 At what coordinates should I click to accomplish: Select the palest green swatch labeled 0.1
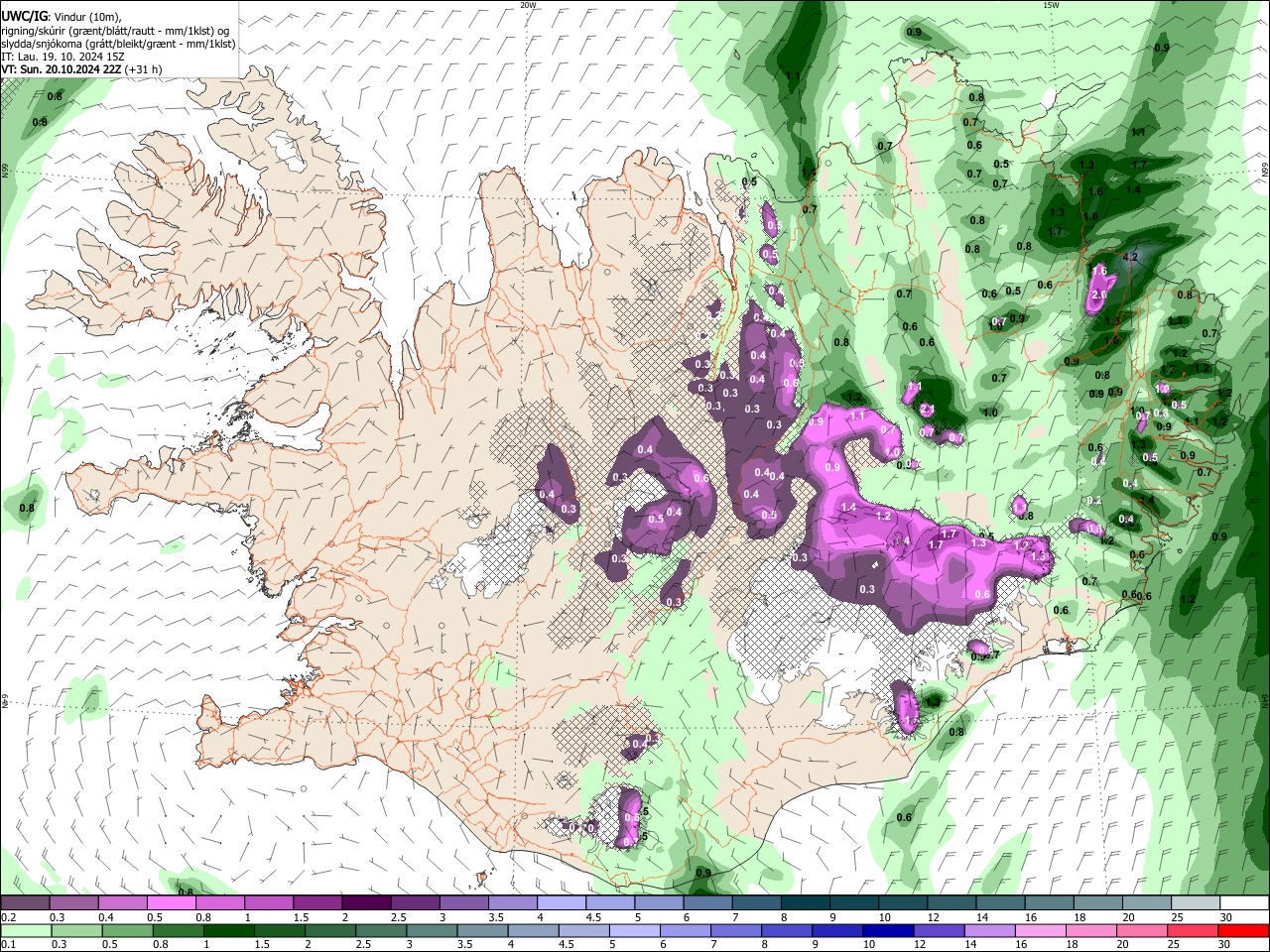click(x=26, y=931)
